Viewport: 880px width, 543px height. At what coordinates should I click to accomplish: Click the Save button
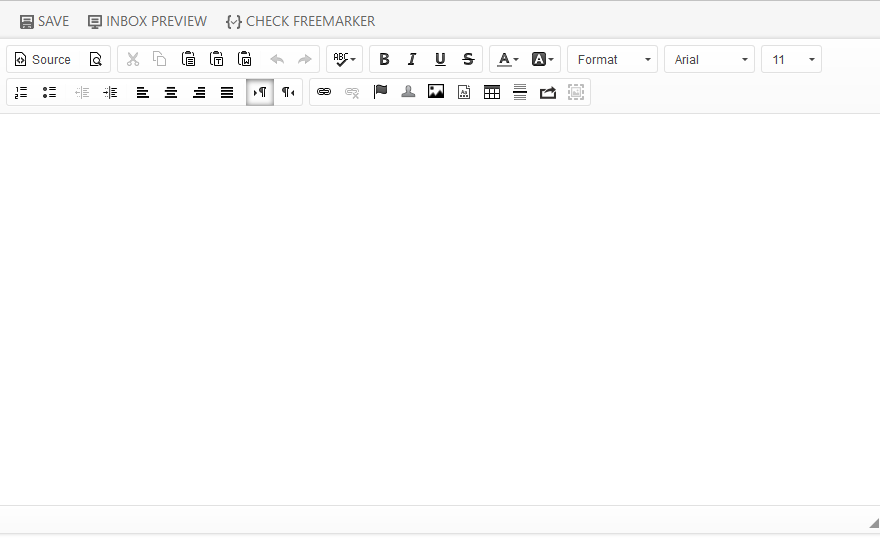(x=44, y=21)
